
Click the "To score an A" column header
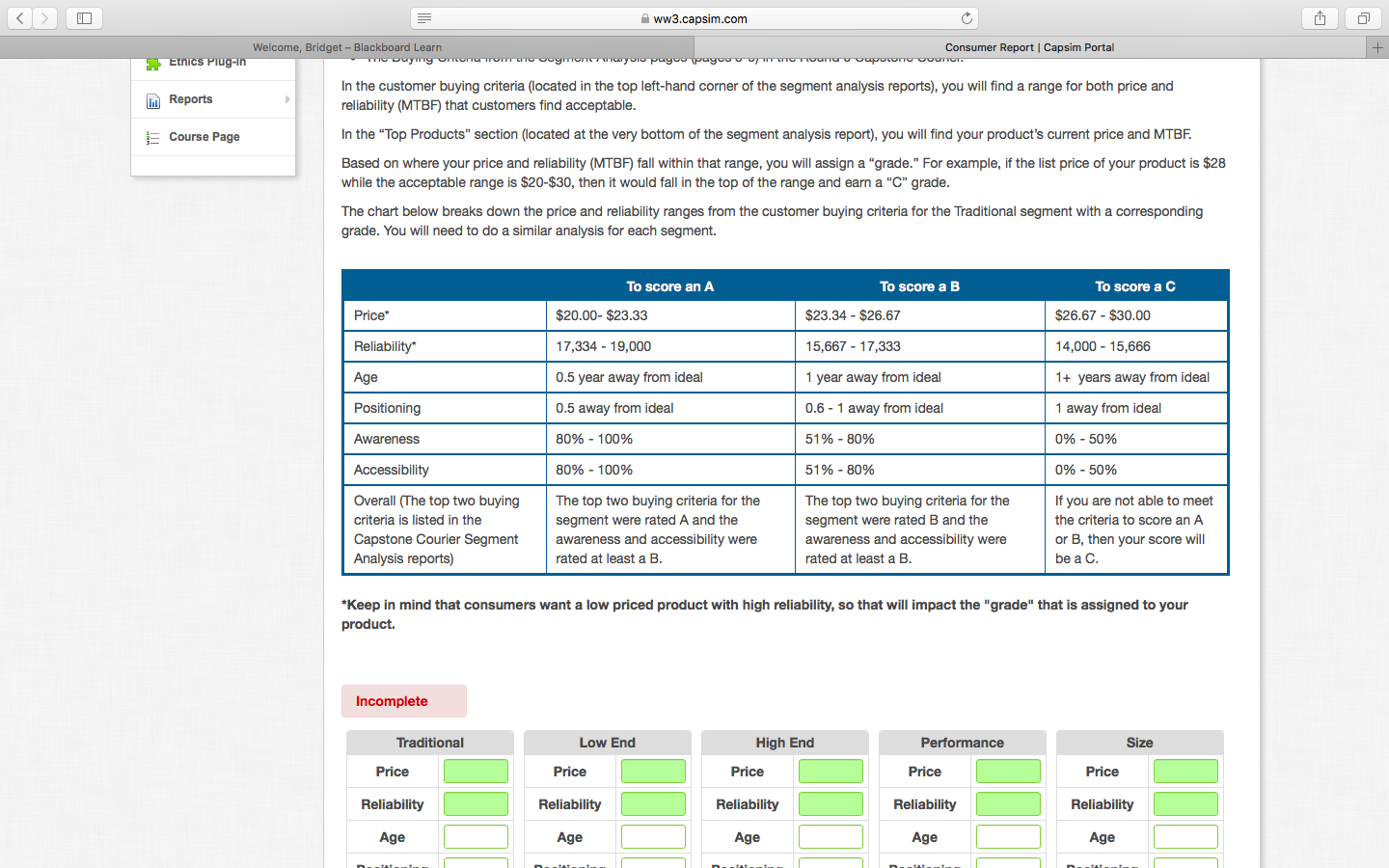tap(670, 286)
